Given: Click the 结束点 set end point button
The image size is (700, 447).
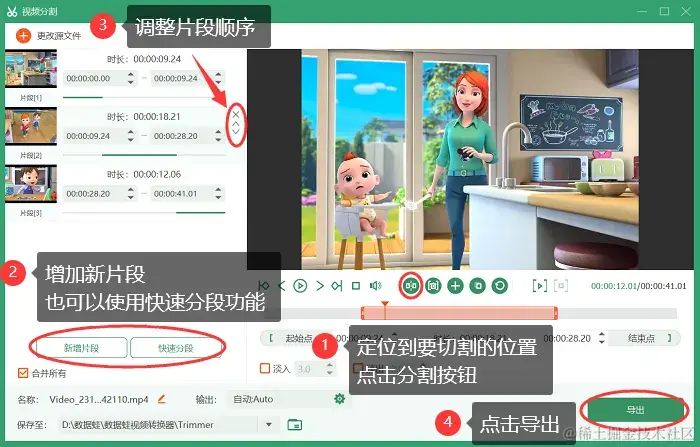Looking at the screenshot, I should click(x=646, y=338).
